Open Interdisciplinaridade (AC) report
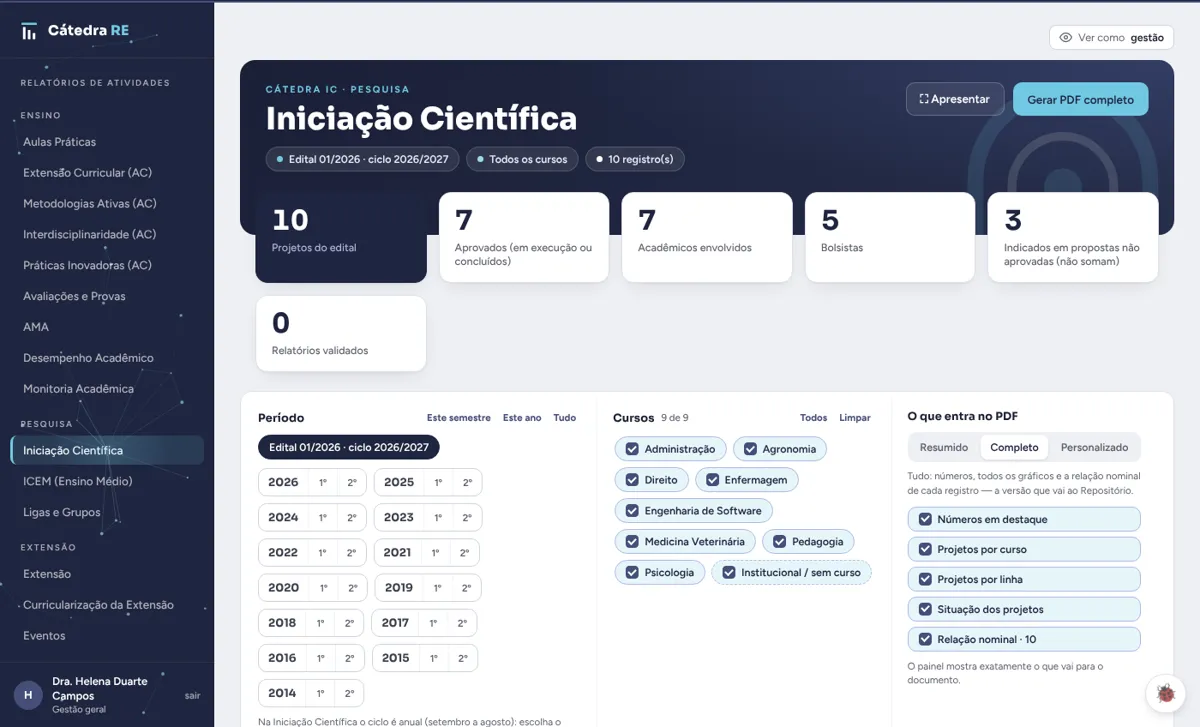Screen dimensions: 1200x727 point(107,235)
